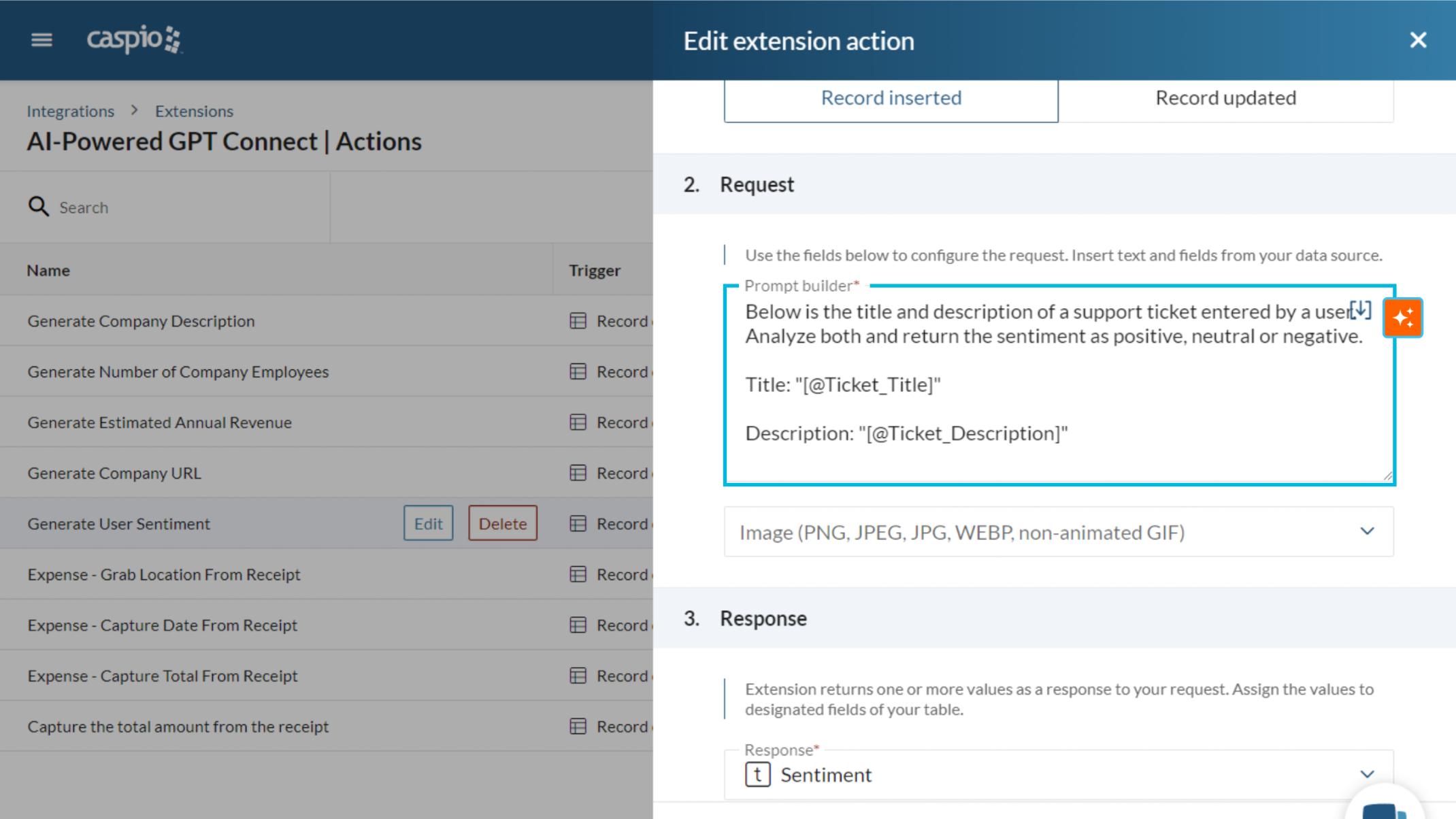Click the search magnifier icon
The width and height of the screenshot is (1456, 819).
click(x=39, y=207)
